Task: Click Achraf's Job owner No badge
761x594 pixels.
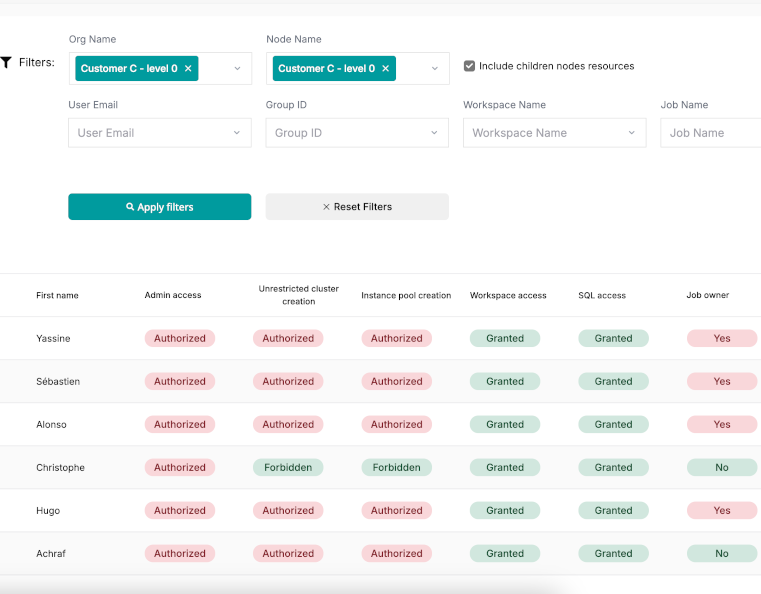Action: [x=722, y=553]
